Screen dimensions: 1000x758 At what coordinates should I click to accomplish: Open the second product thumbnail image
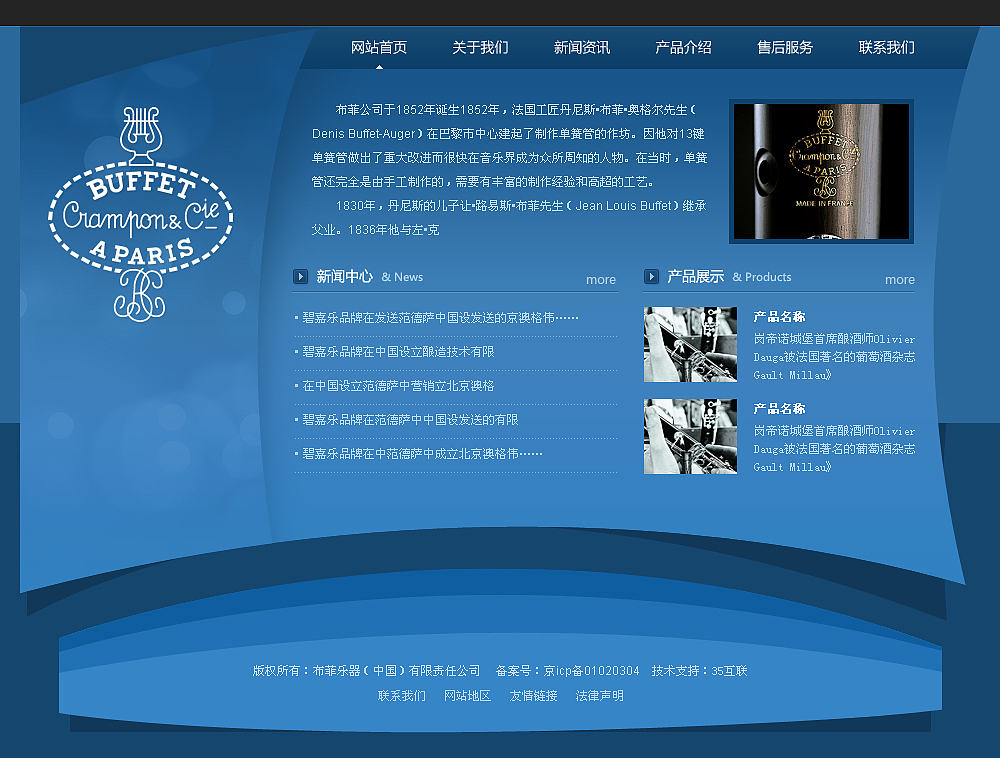(x=690, y=436)
